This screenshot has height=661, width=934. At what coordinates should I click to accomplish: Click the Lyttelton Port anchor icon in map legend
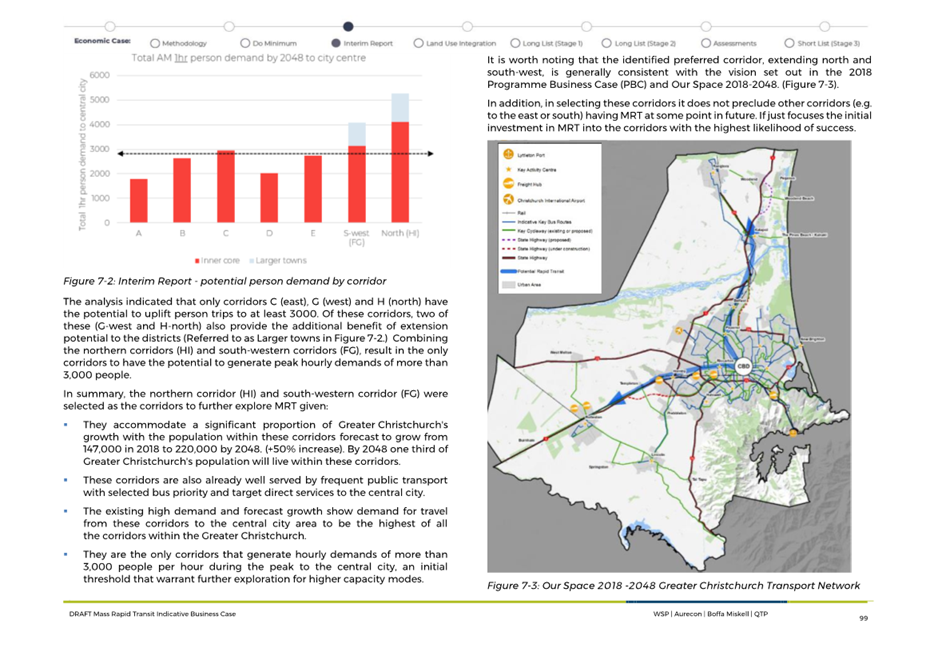508,154
